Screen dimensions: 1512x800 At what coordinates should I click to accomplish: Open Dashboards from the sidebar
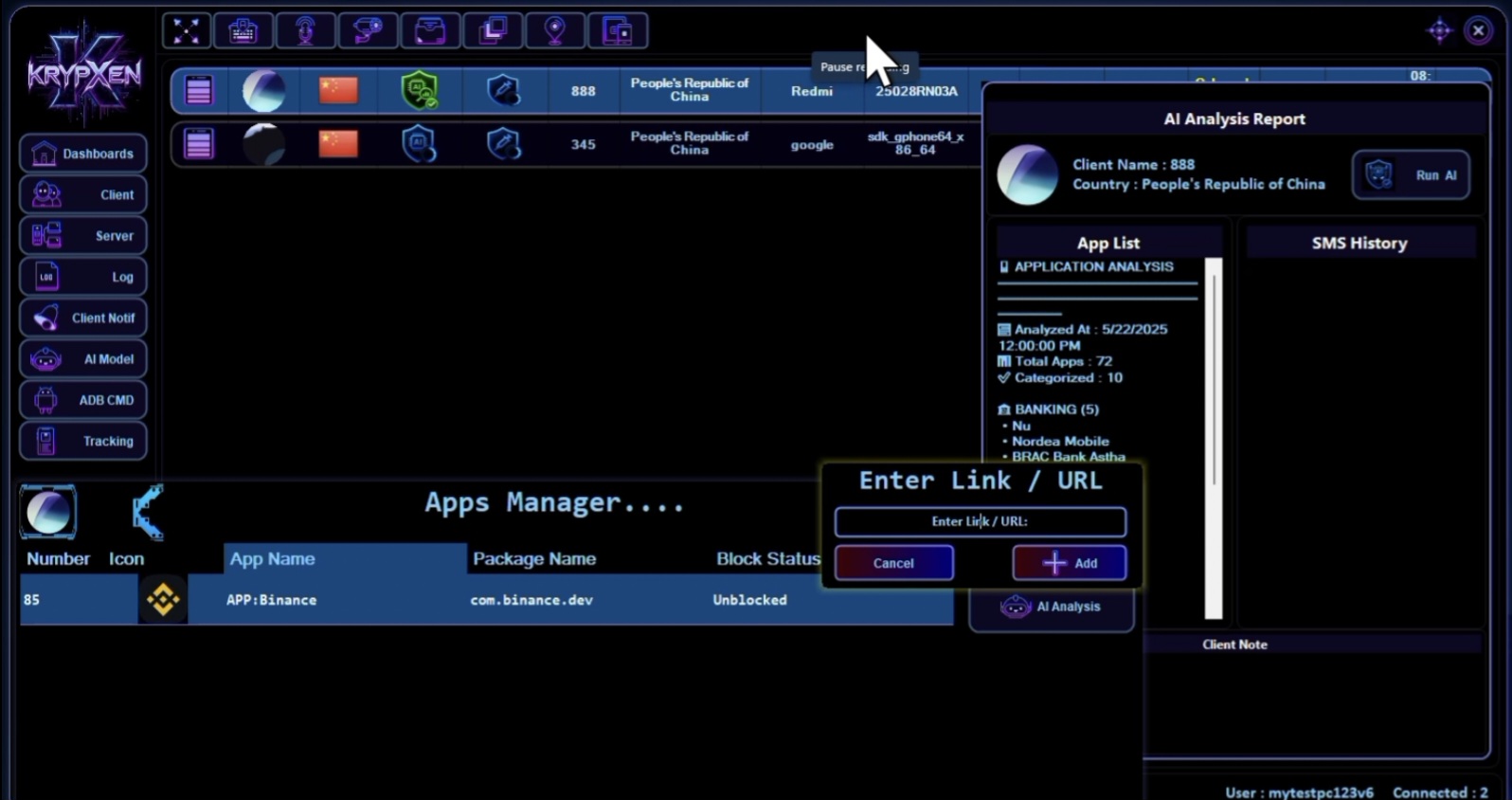click(83, 154)
